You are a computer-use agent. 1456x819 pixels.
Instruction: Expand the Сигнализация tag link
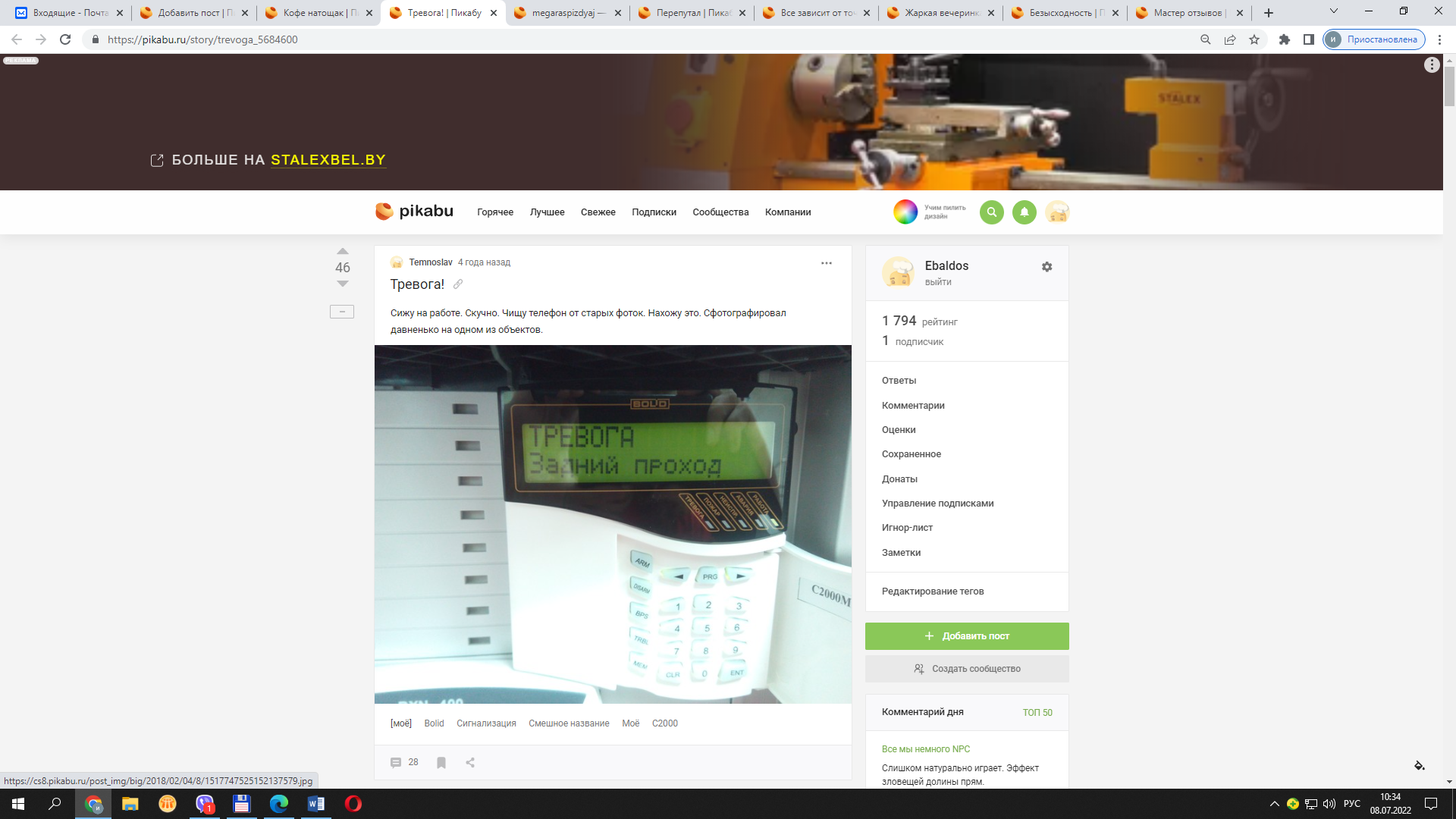point(487,723)
